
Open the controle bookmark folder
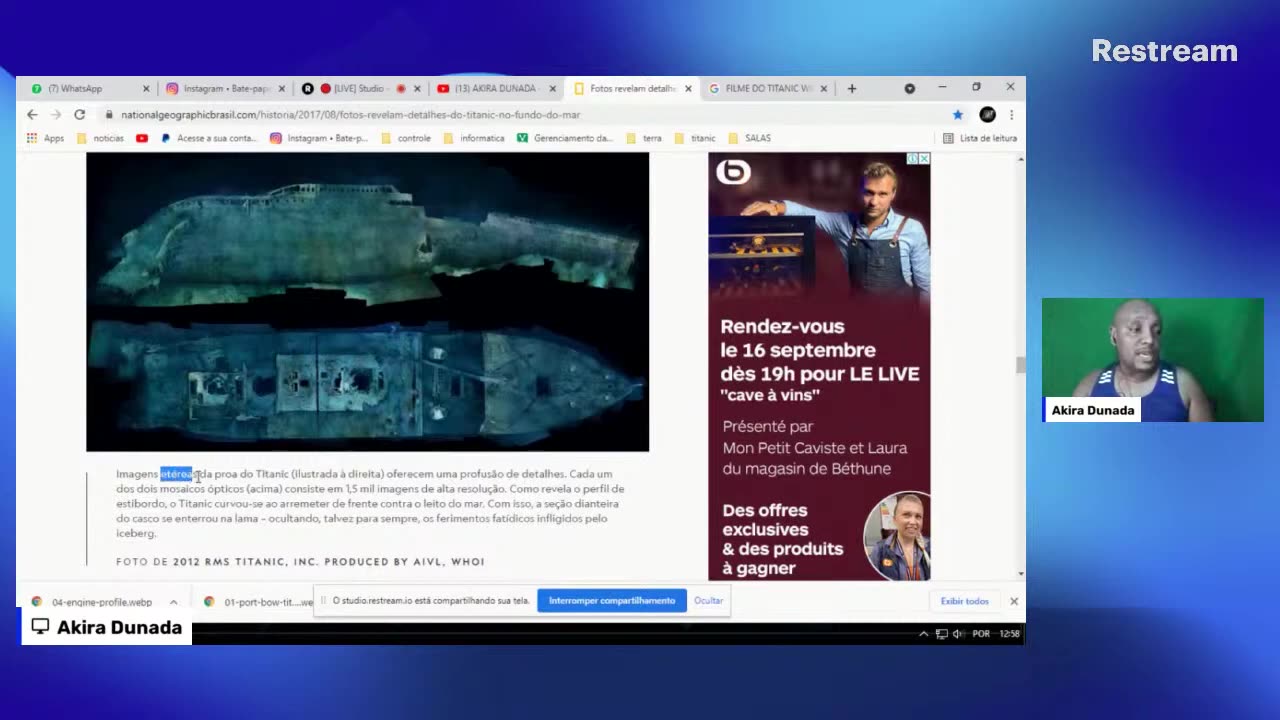point(406,138)
